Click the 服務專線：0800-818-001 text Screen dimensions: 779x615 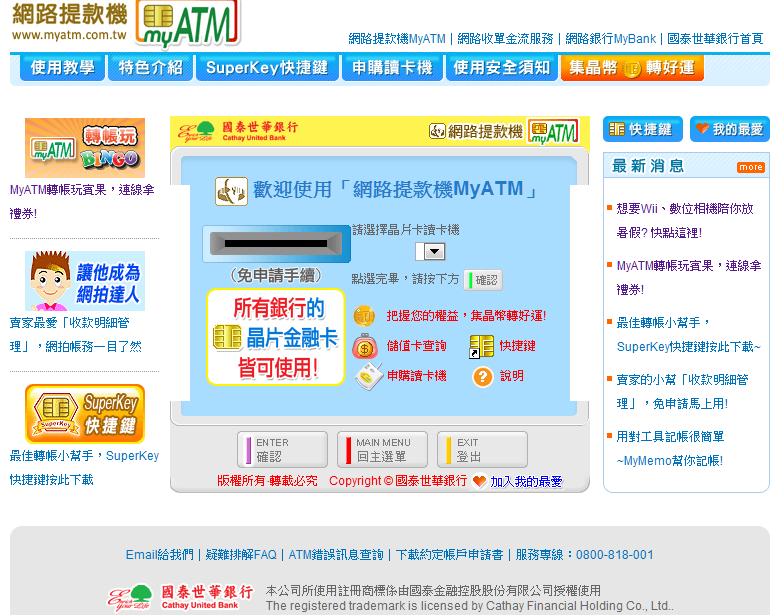584,555
